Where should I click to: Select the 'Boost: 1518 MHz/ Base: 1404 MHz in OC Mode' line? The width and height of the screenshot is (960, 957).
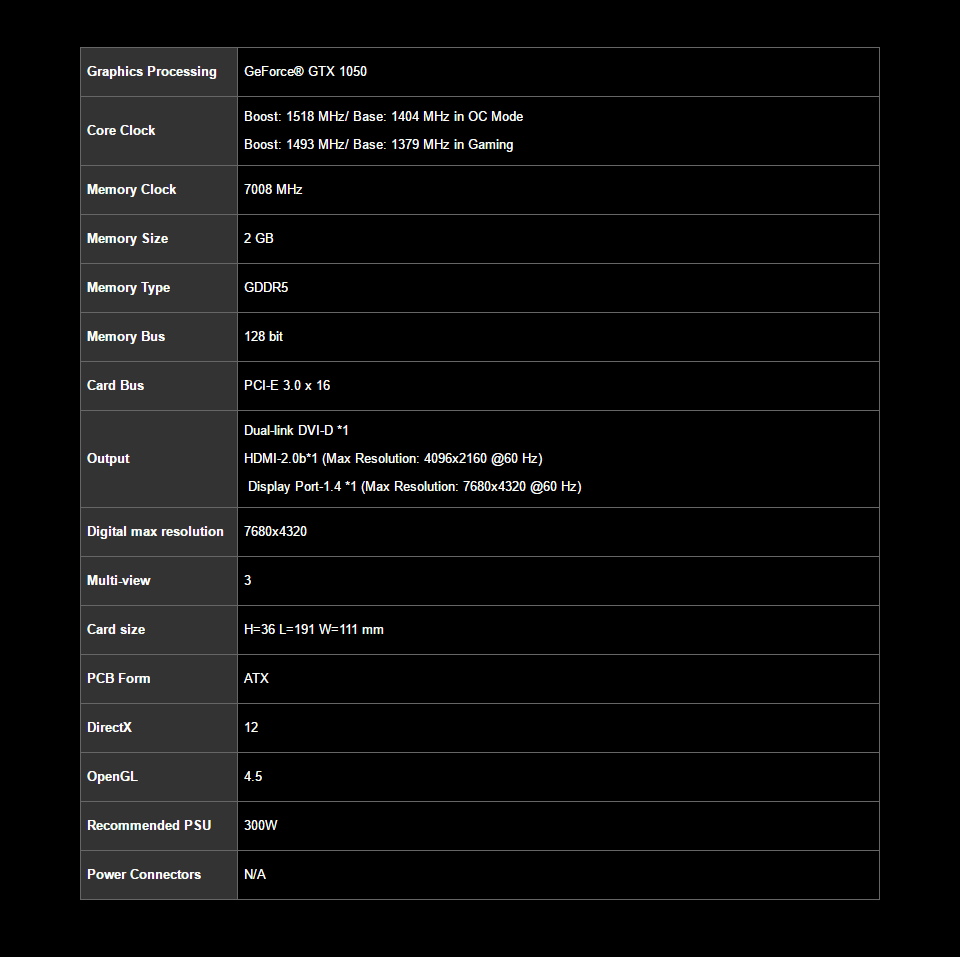pyautogui.click(x=383, y=116)
